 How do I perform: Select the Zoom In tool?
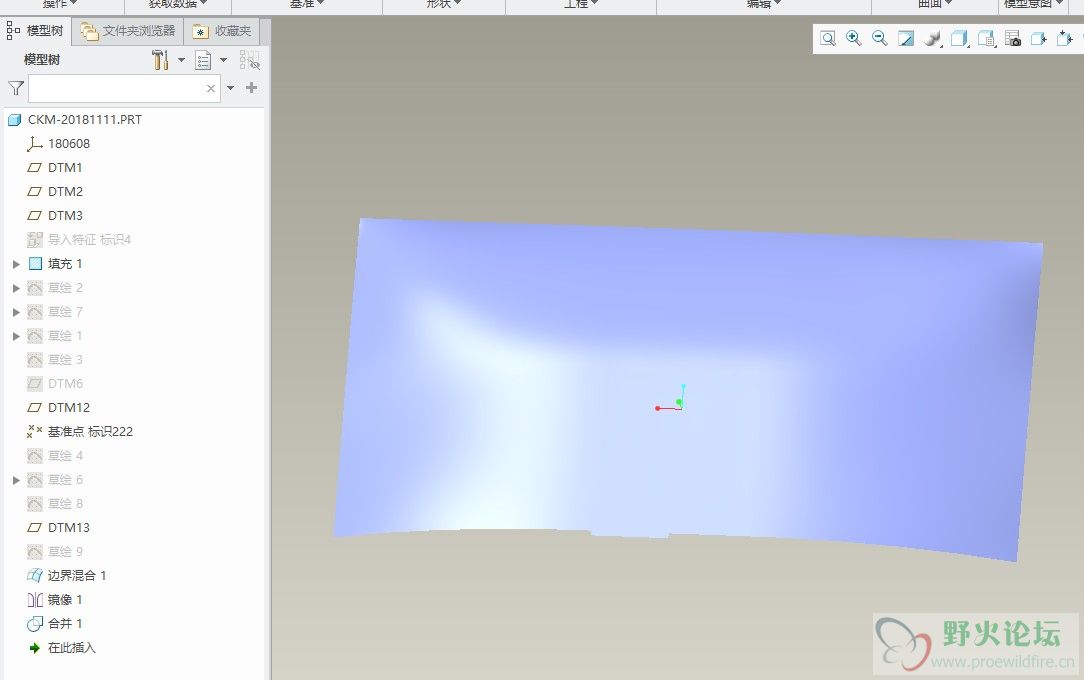click(854, 38)
